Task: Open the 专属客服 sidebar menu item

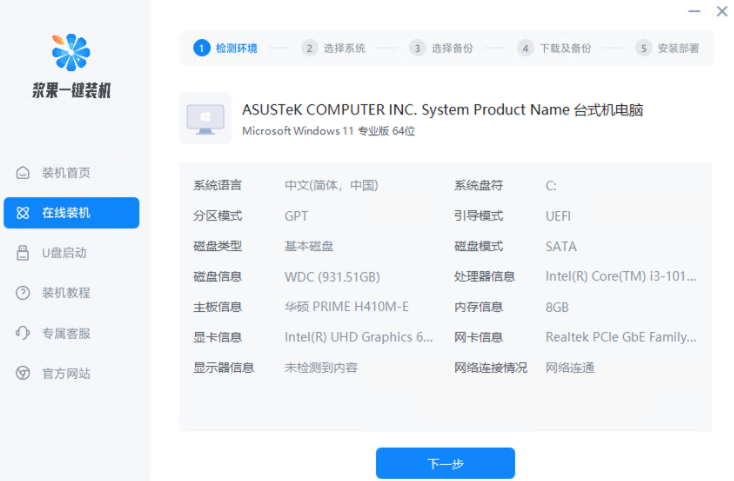Action: (71, 333)
